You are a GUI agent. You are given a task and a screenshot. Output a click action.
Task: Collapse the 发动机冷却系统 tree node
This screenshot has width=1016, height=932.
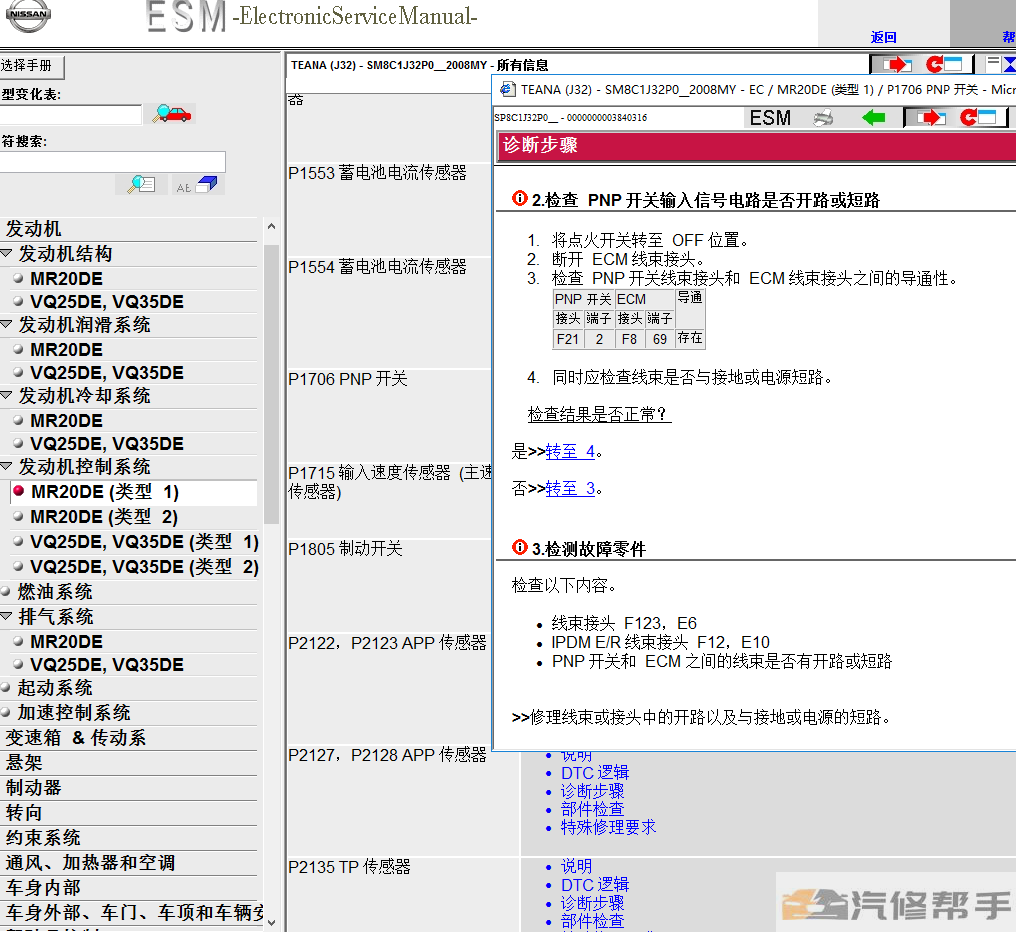click(x=6, y=395)
